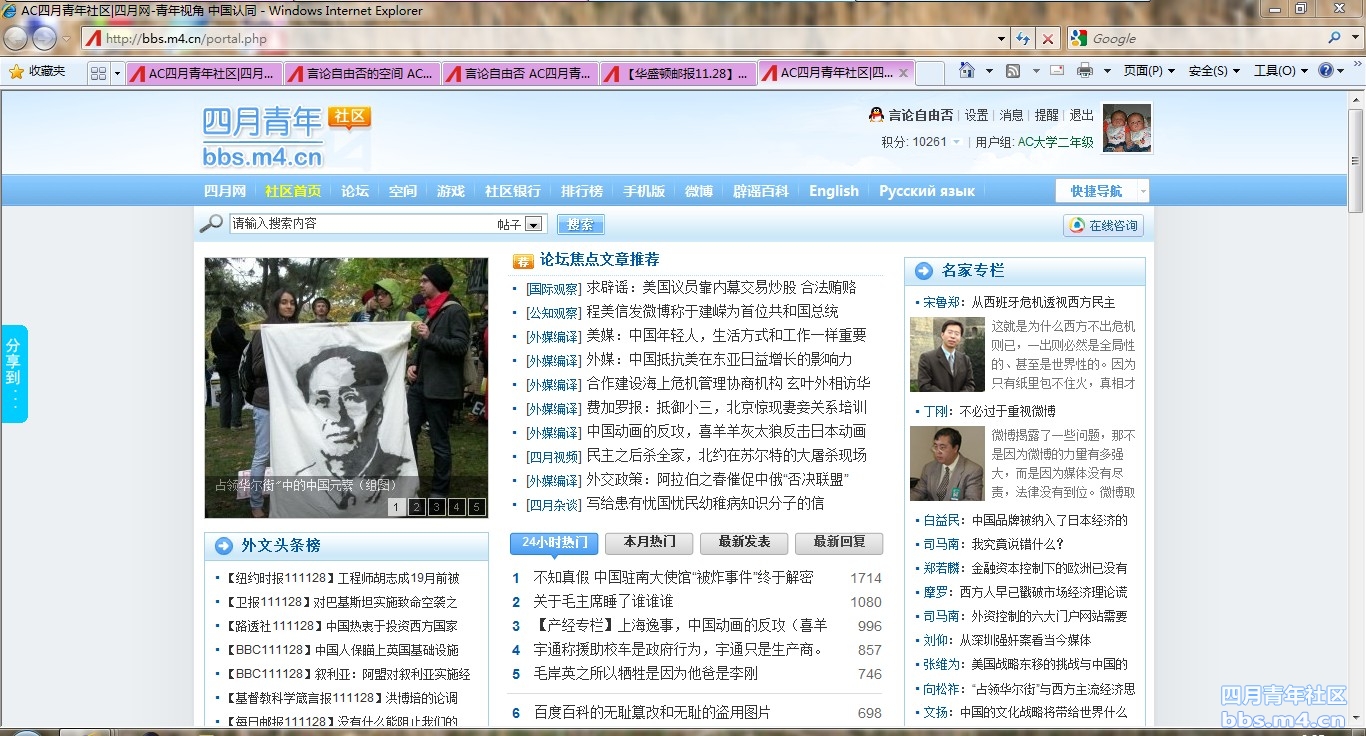Open the 安全(S) dropdown menu
This screenshot has height=736, width=1366.
[1214, 71]
